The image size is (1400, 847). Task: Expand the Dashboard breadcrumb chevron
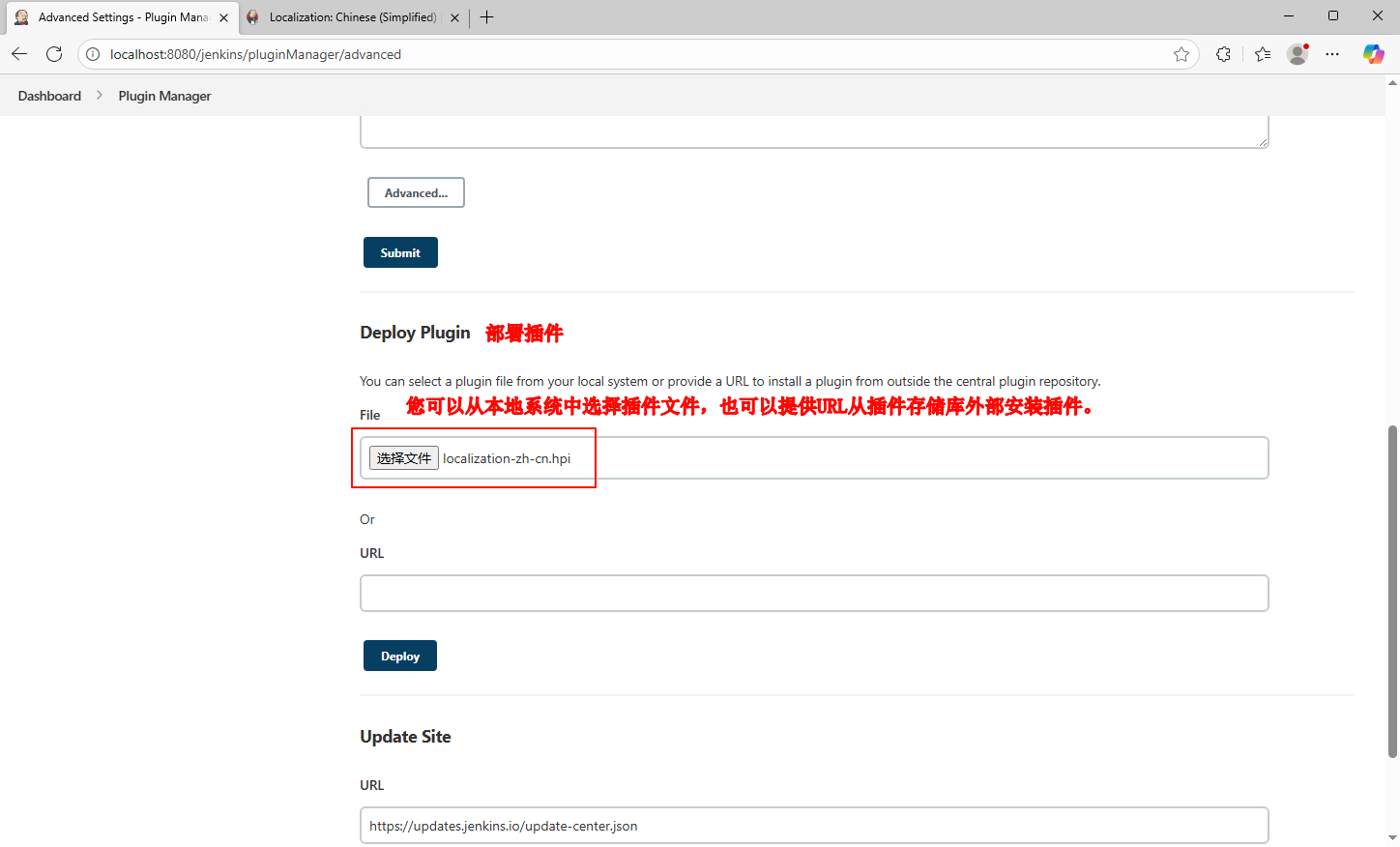(x=99, y=96)
